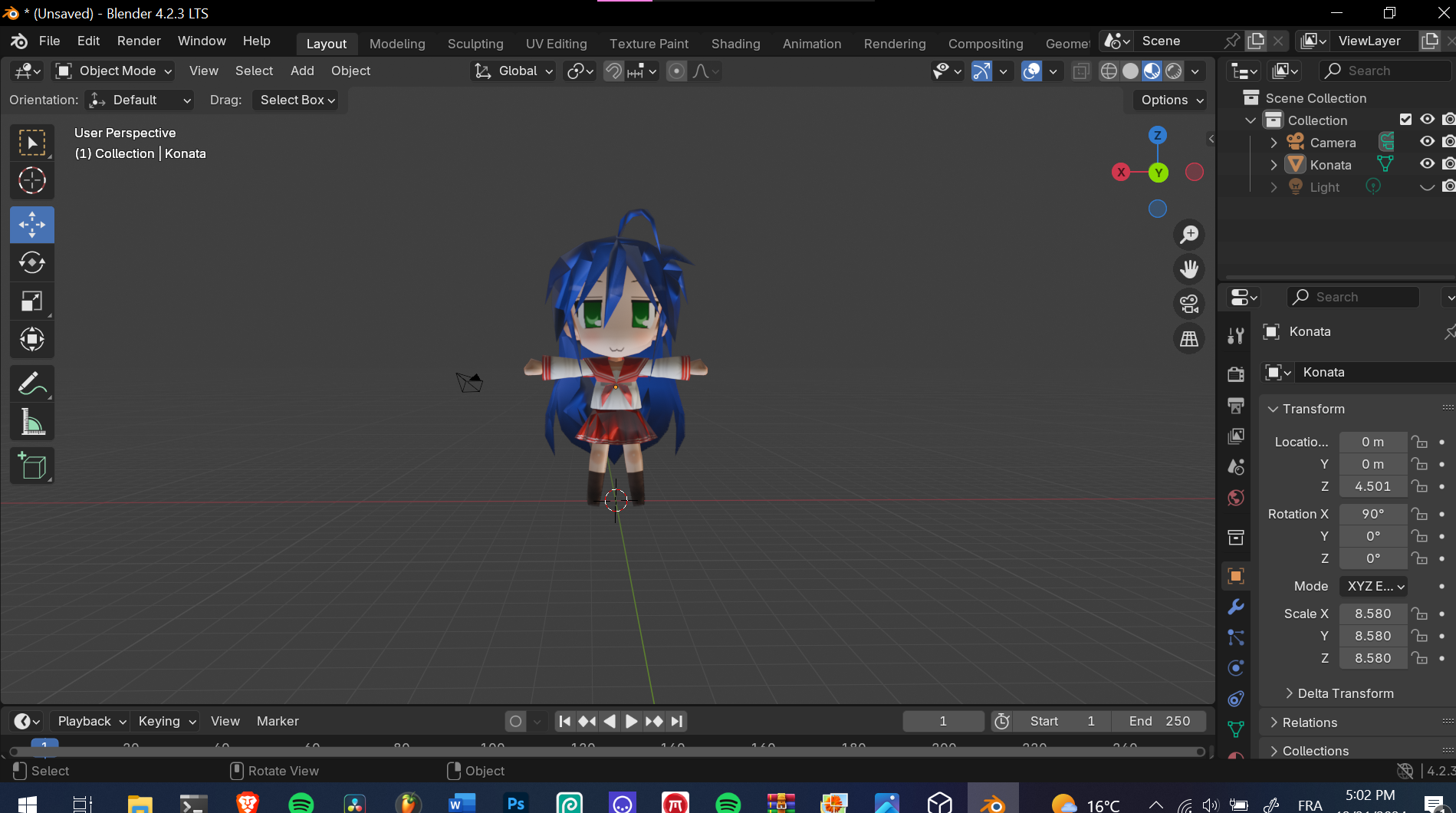This screenshot has height=813, width=1456.
Task: Select the Rotate tool
Action: click(x=32, y=263)
